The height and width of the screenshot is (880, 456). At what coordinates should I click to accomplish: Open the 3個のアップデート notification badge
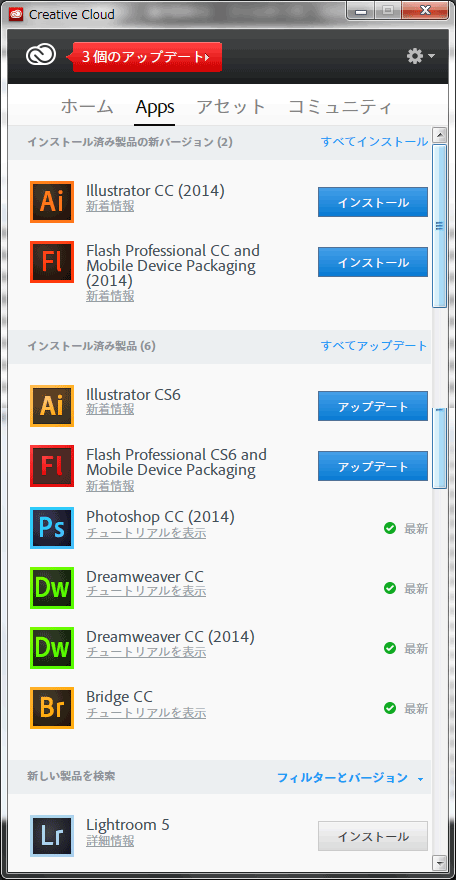tap(145, 57)
